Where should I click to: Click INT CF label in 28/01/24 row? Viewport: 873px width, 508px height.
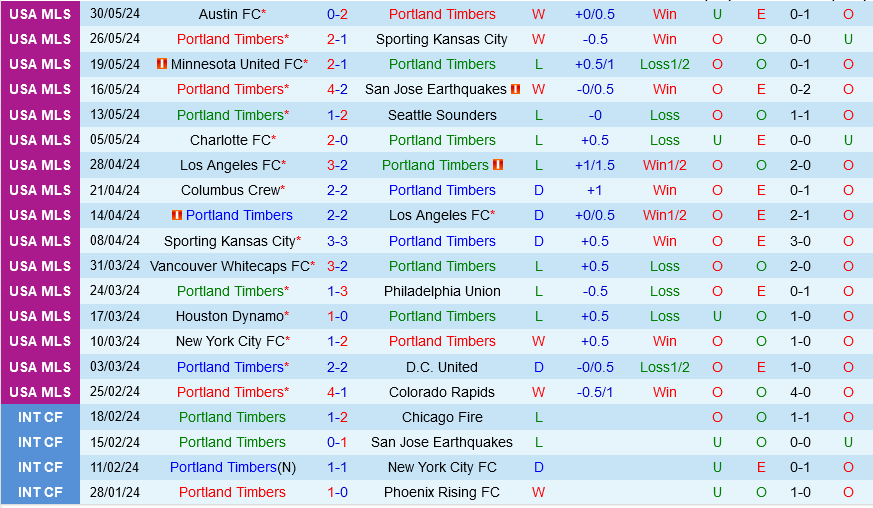[40, 492]
